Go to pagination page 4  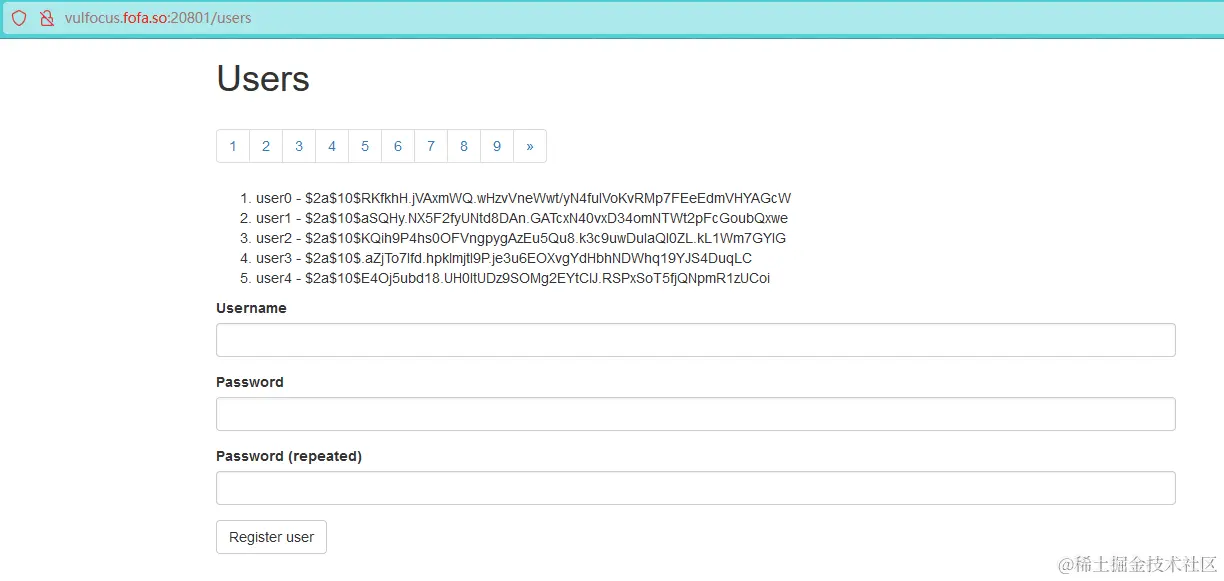pyautogui.click(x=332, y=146)
